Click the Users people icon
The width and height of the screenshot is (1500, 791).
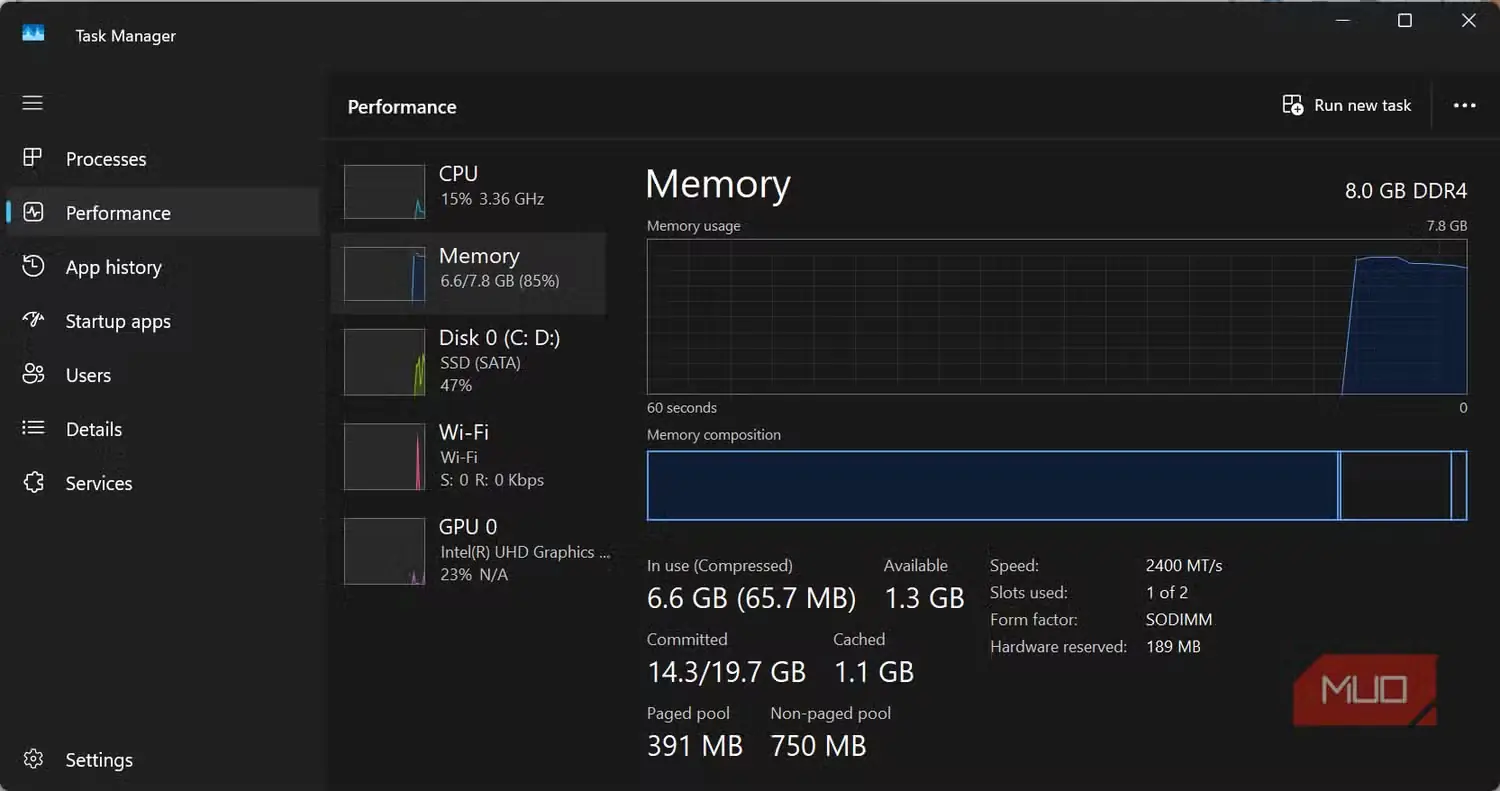pyautogui.click(x=33, y=374)
